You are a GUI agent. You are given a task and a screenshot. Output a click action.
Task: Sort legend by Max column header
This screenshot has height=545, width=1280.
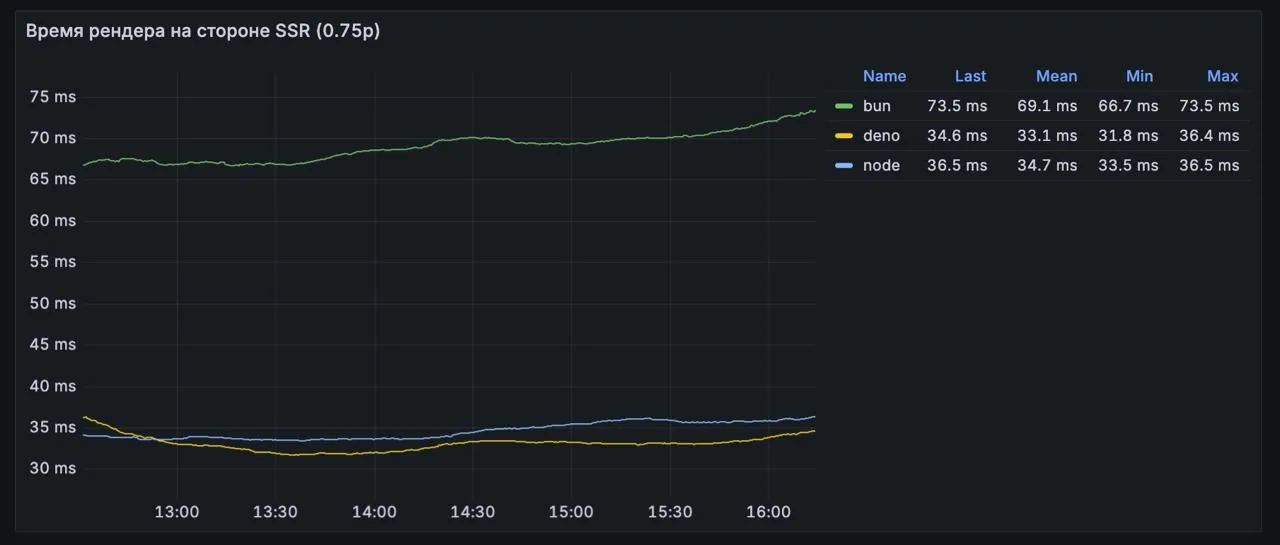pos(1222,76)
